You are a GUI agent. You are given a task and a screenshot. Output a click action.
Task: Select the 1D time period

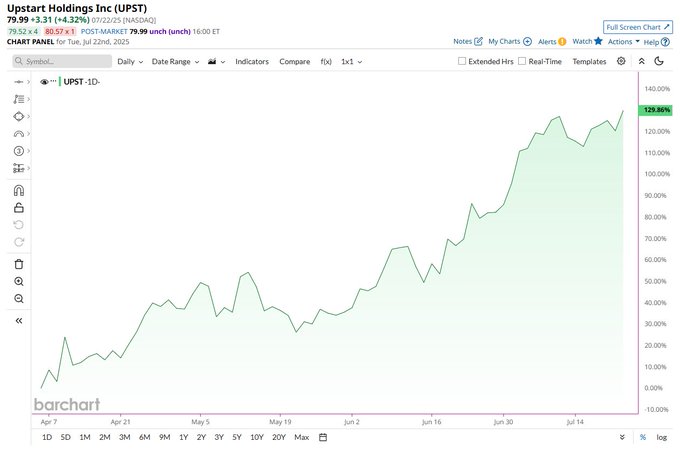[x=47, y=437]
